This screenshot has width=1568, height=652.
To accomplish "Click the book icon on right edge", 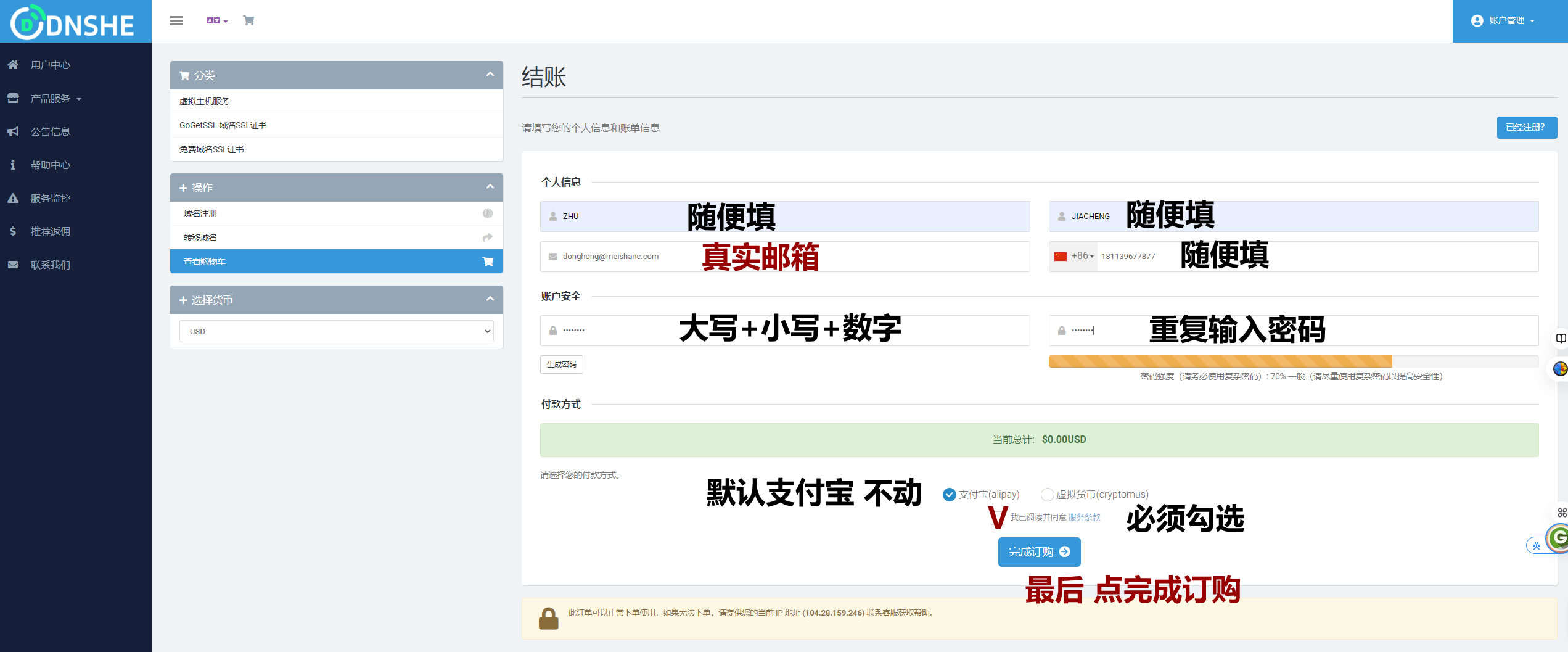I will (1561, 338).
